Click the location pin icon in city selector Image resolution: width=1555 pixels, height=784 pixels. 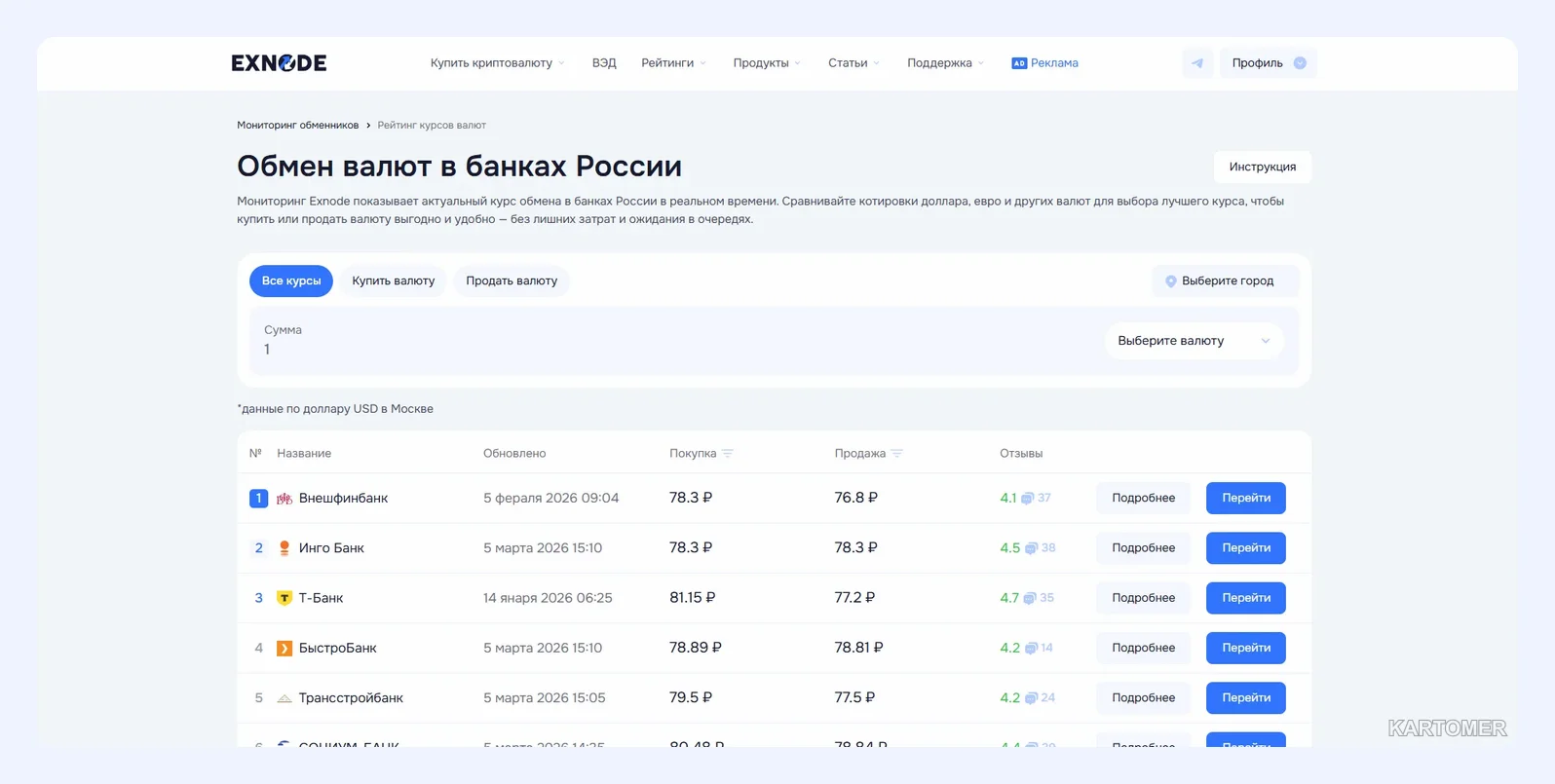point(1171,281)
